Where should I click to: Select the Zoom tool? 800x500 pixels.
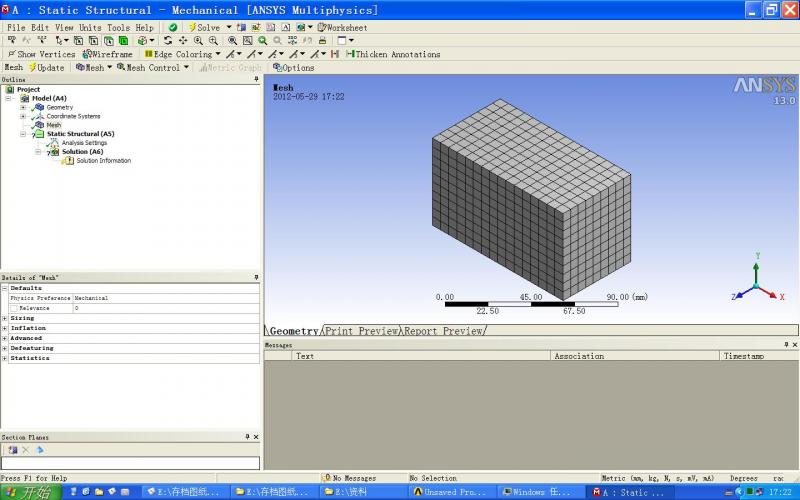[x=198, y=40]
